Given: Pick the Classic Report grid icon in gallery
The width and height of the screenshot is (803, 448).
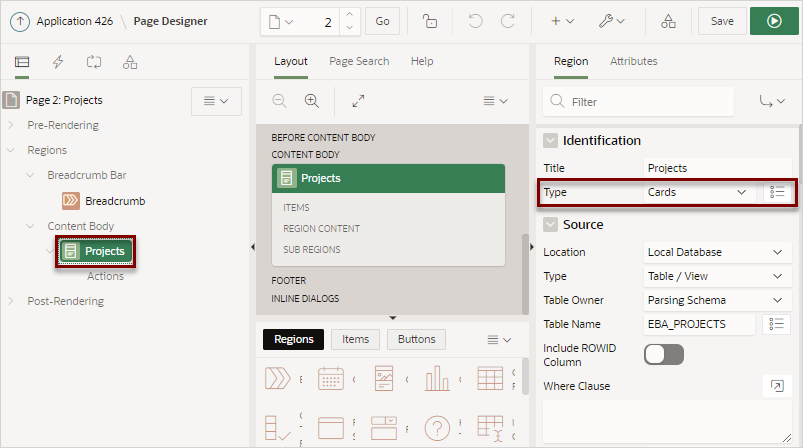Looking at the screenshot, I should pyautogui.click(x=490, y=379).
